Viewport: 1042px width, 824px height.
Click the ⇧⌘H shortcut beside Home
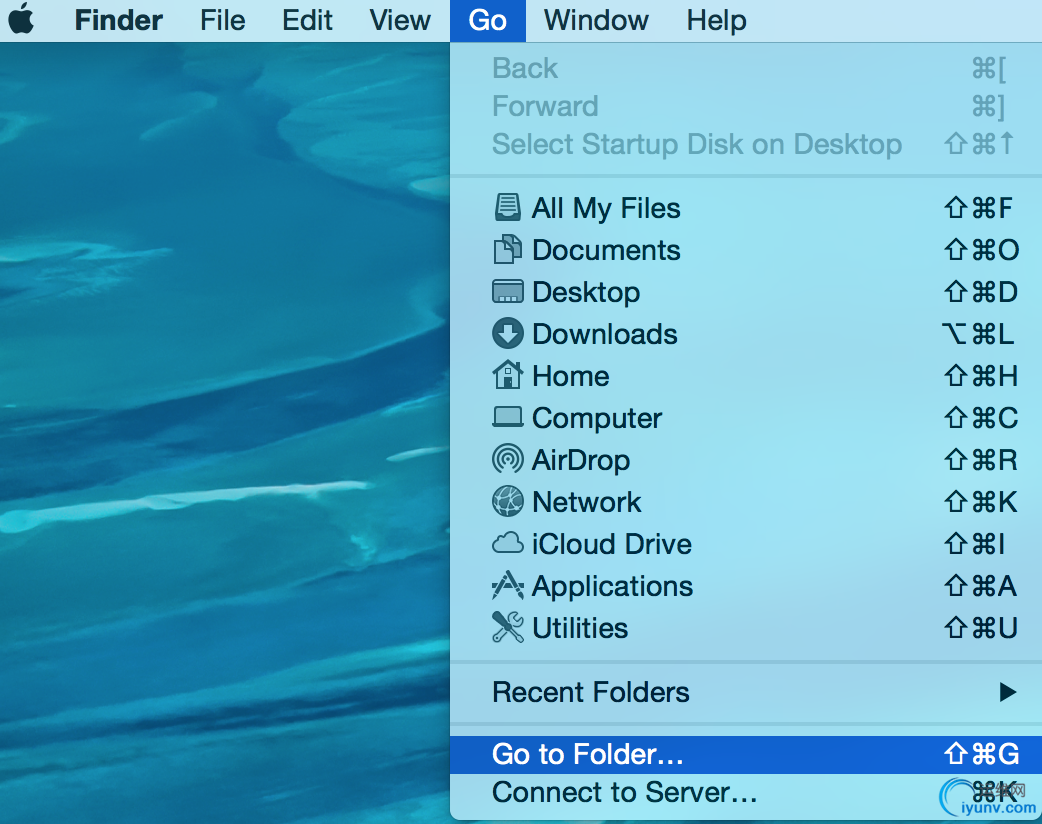click(981, 375)
